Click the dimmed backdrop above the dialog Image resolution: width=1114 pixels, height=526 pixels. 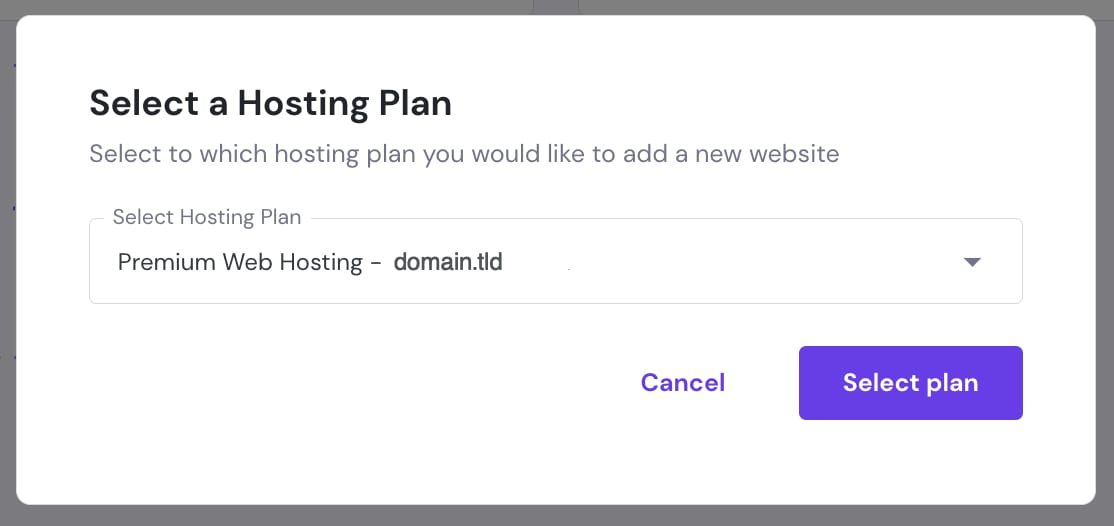[300, 6]
